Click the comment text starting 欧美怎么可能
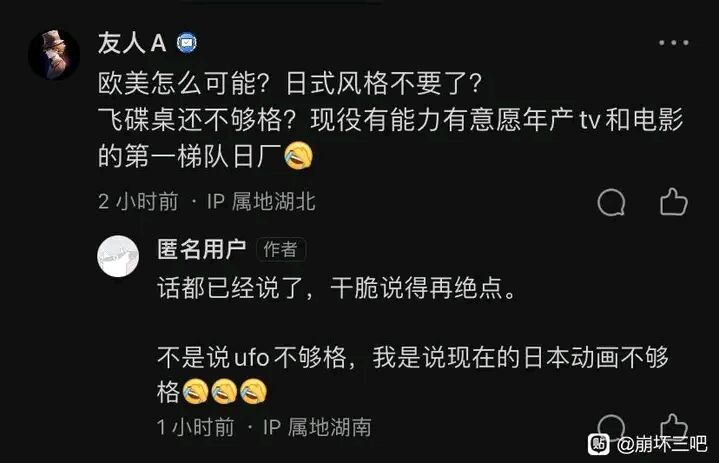 tap(391, 120)
